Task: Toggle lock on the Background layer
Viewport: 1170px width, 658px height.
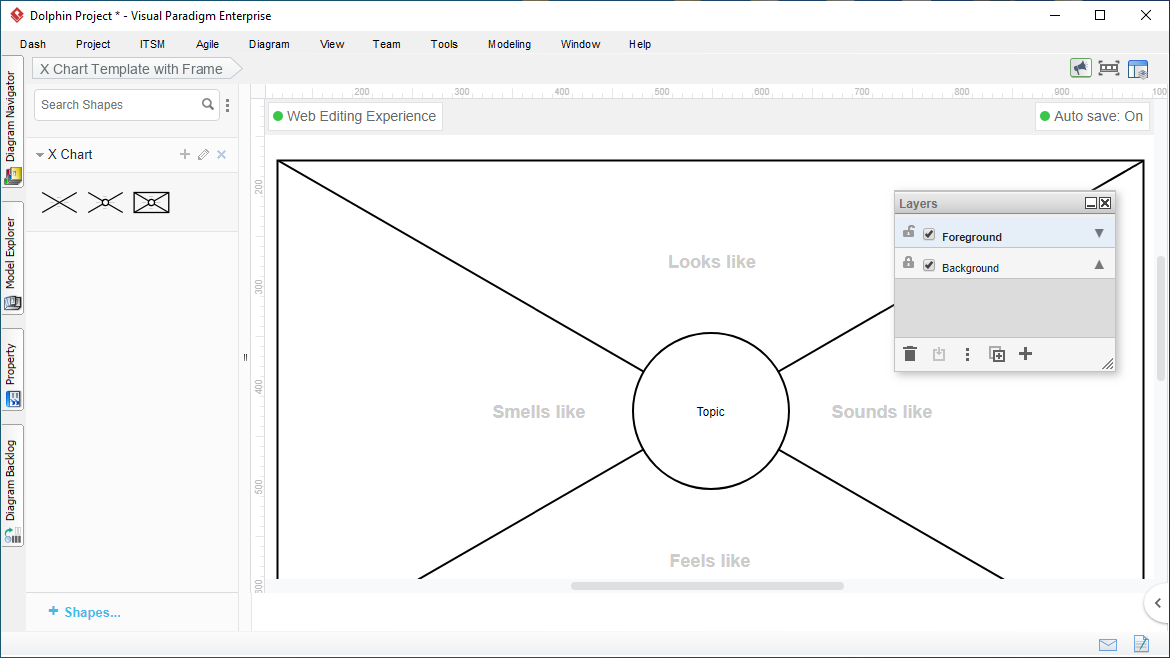Action: click(908, 263)
